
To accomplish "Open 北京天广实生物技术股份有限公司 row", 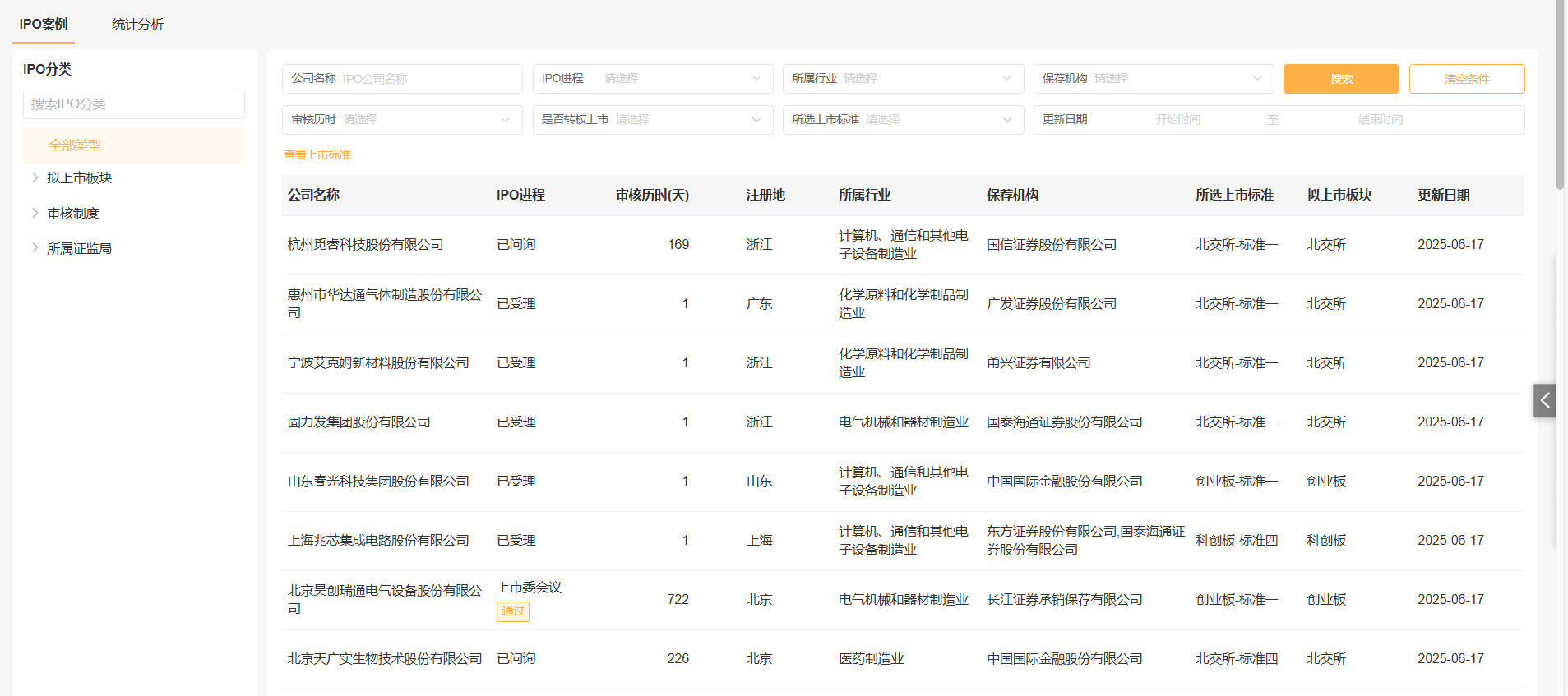I will [x=903, y=659].
